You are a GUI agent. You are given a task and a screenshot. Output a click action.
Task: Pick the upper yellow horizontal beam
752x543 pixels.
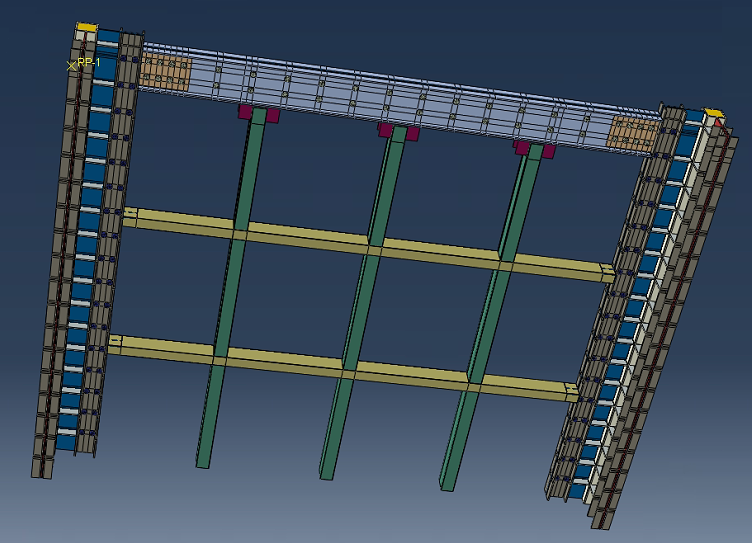point(368,245)
